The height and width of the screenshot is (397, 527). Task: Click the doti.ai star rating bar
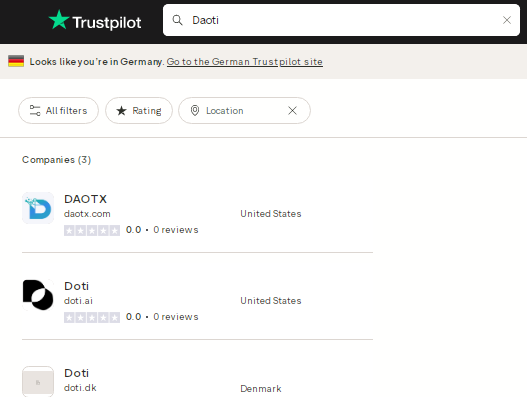click(x=92, y=317)
